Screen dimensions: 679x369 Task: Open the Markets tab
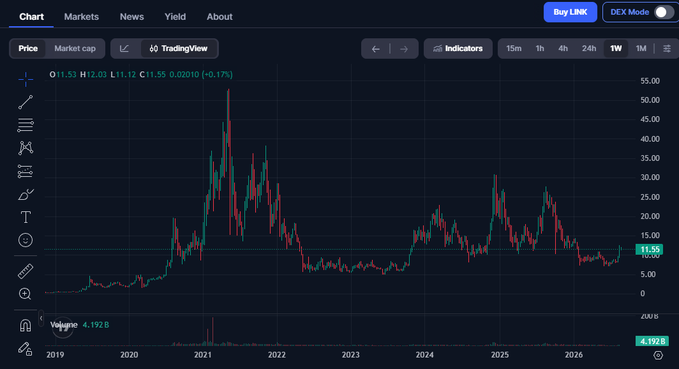pyautogui.click(x=81, y=16)
